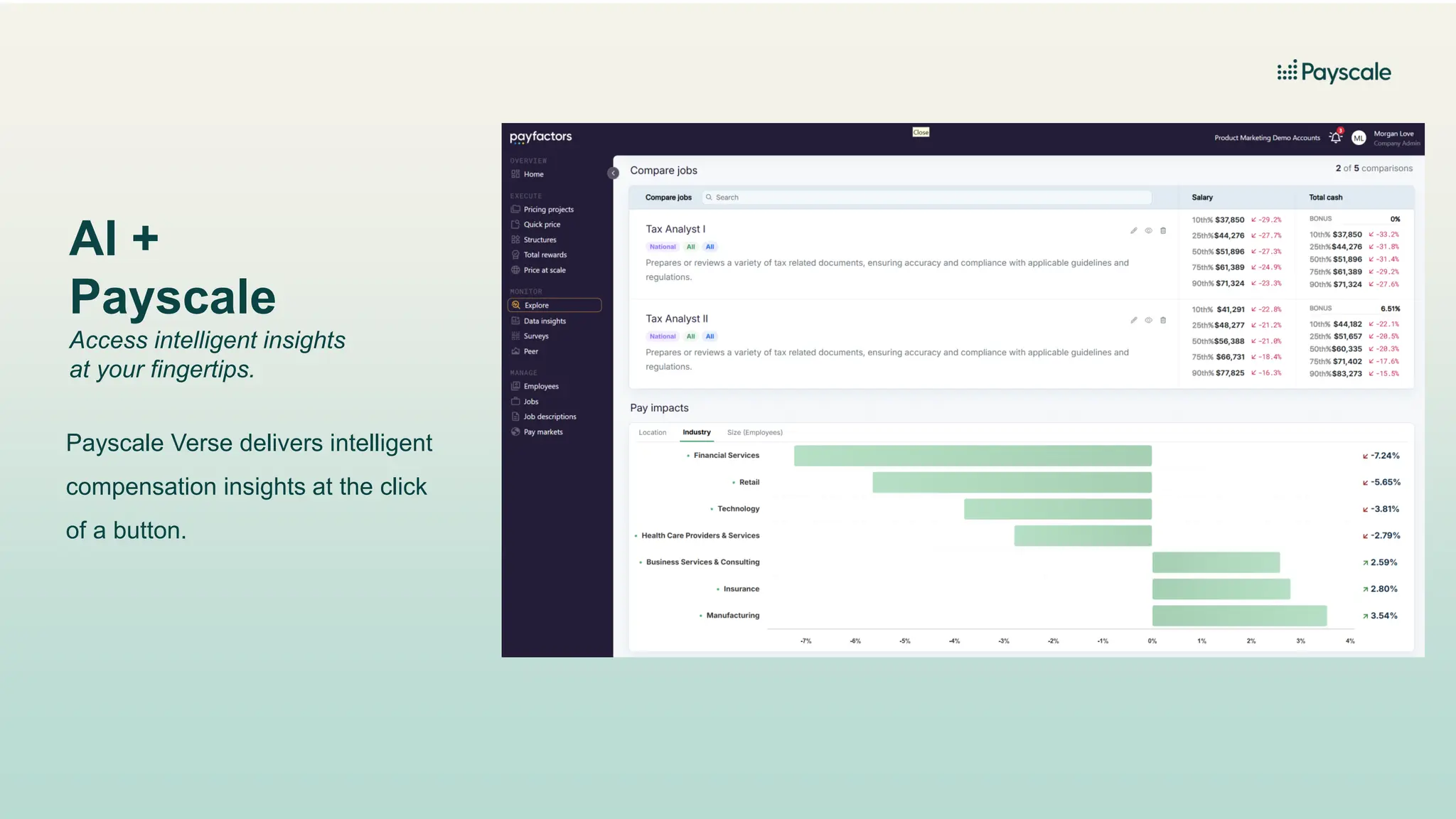The height and width of the screenshot is (819, 1456).
Task: Toggle visibility of Tax Analyst I
Action: point(1148,230)
